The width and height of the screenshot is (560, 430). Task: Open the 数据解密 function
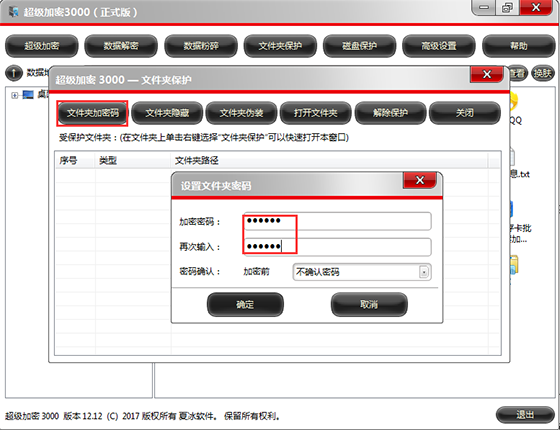pos(121,46)
